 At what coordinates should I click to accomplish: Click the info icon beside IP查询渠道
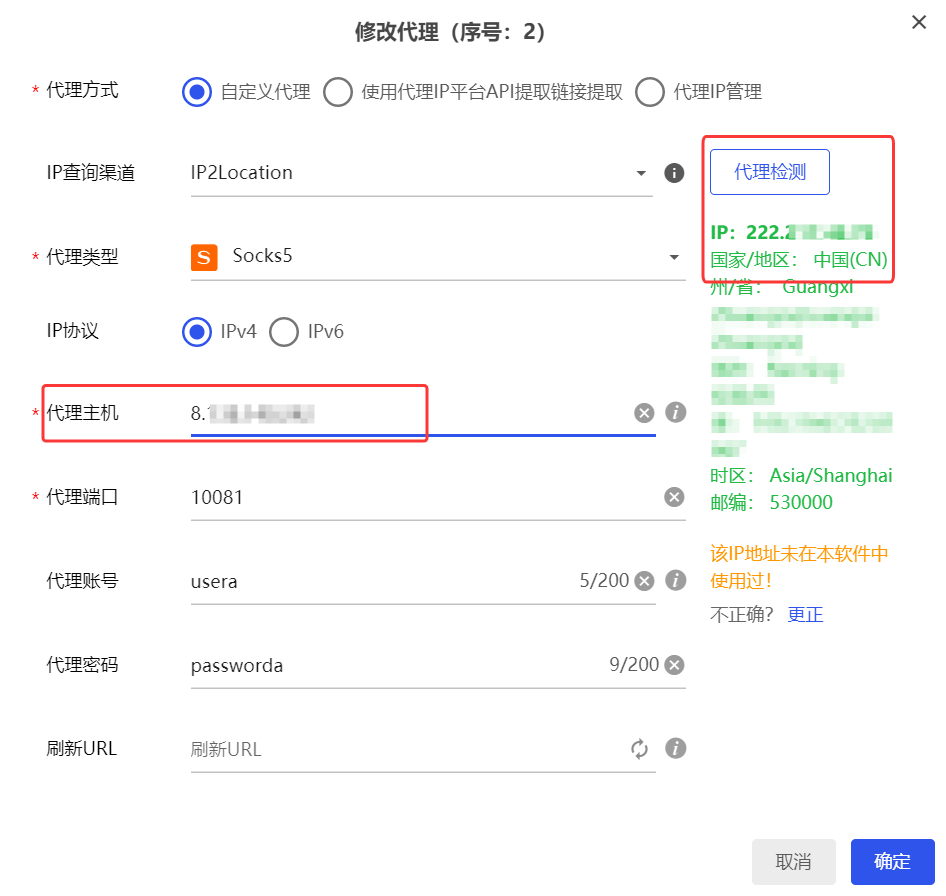pos(675,173)
